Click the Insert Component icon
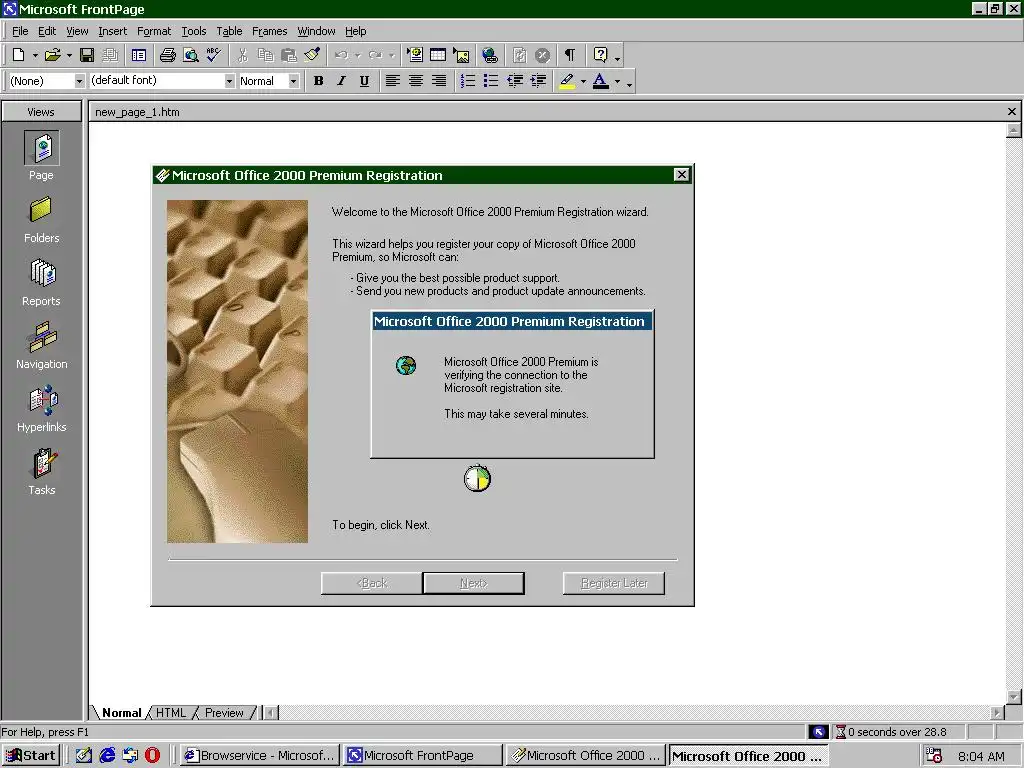 point(415,56)
